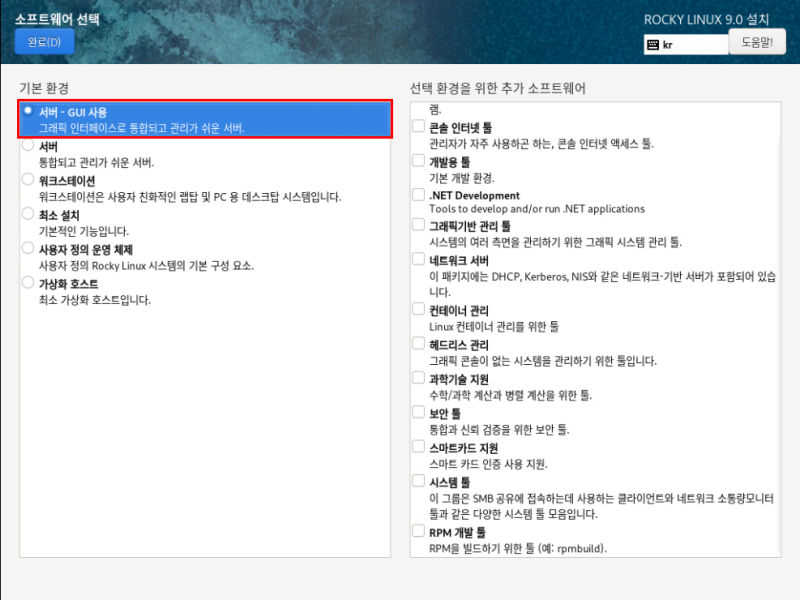Viewport: 800px width, 600px height.
Task: Click the 소프트웨어 선택 page title
Action: [x=57, y=19]
